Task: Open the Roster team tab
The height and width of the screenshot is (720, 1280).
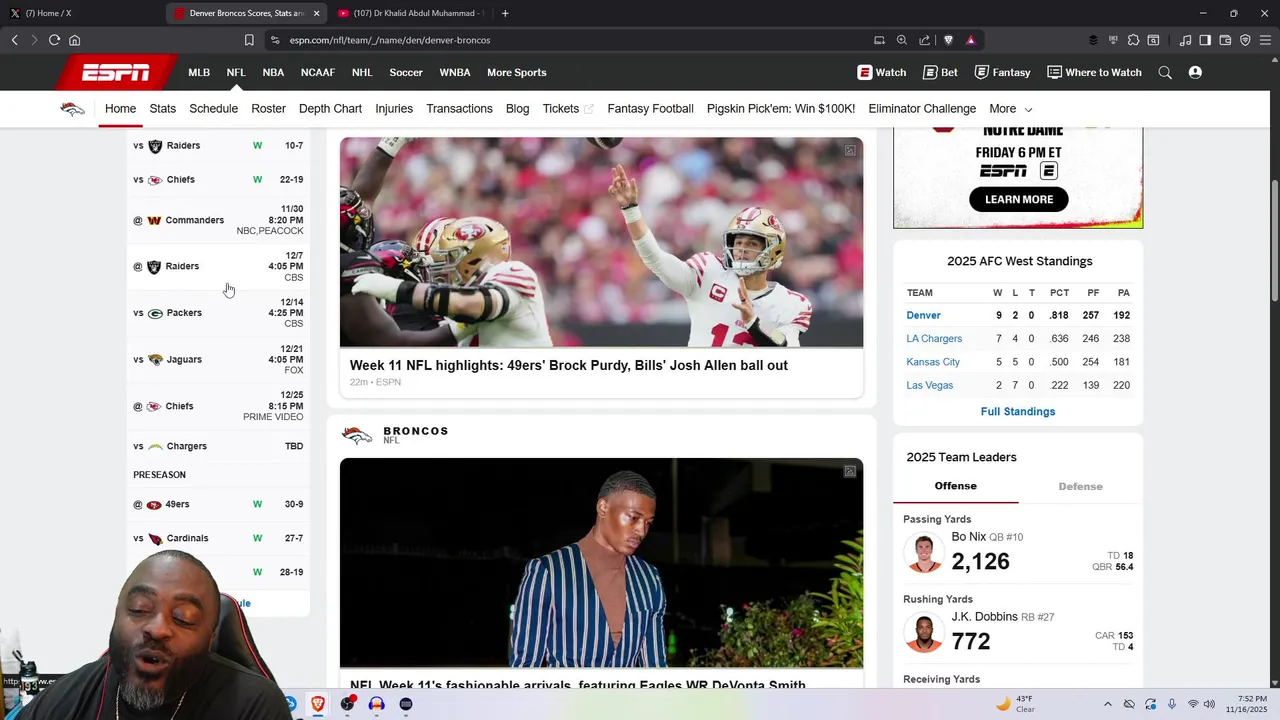Action: [268, 109]
